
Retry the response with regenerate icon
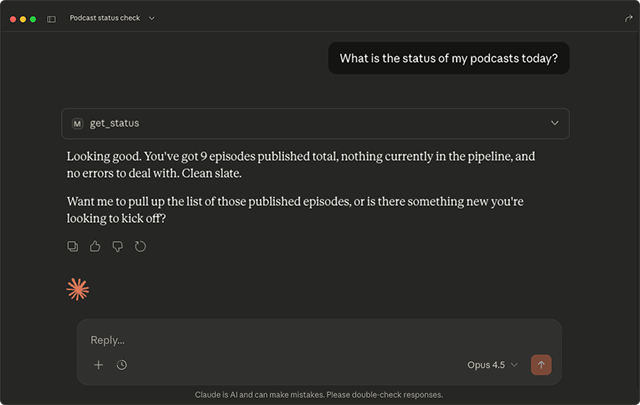pos(141,246)
